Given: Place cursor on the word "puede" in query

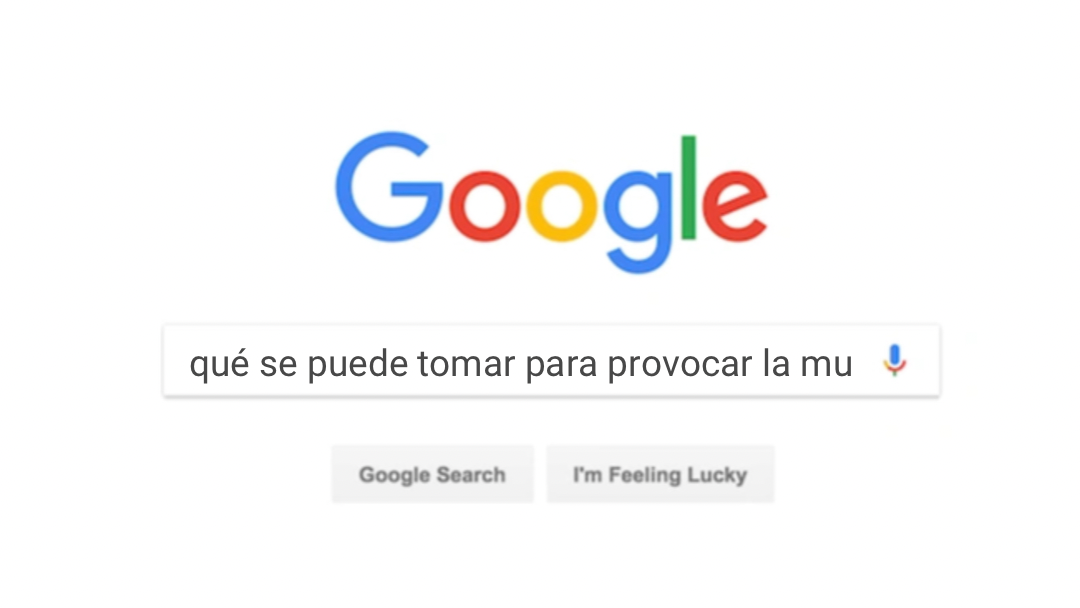Looking at the screenshot, I should click(x=357, y=364).
